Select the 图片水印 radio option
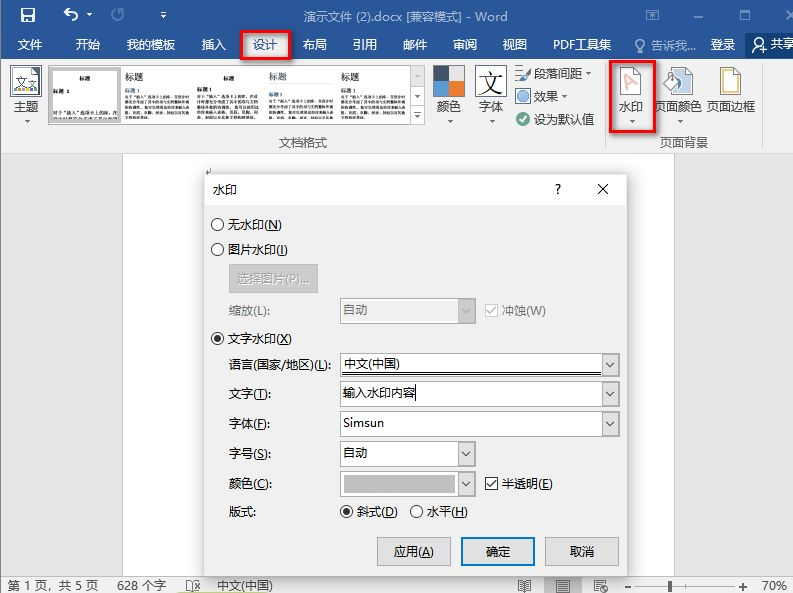793x593 pixels. tap(217, 249)
